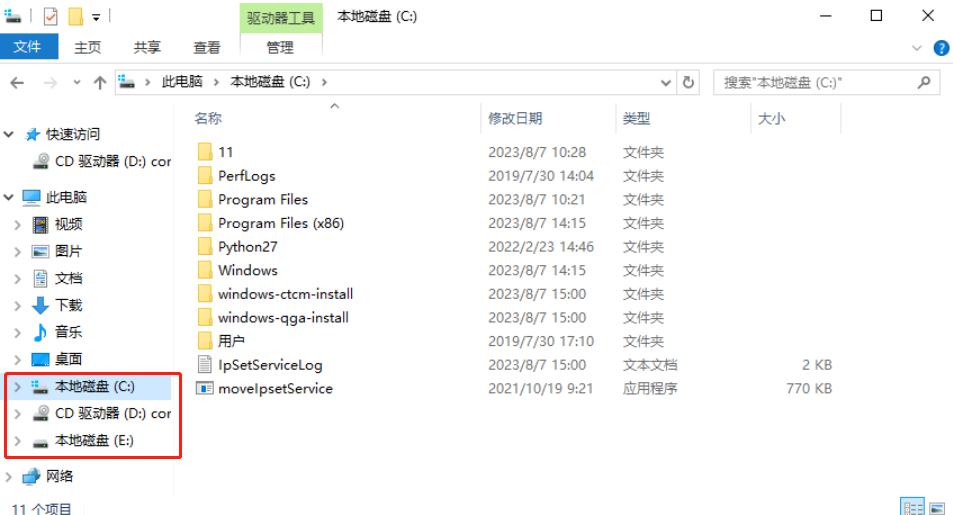Select the 用户 folder icon

(205, 341)
